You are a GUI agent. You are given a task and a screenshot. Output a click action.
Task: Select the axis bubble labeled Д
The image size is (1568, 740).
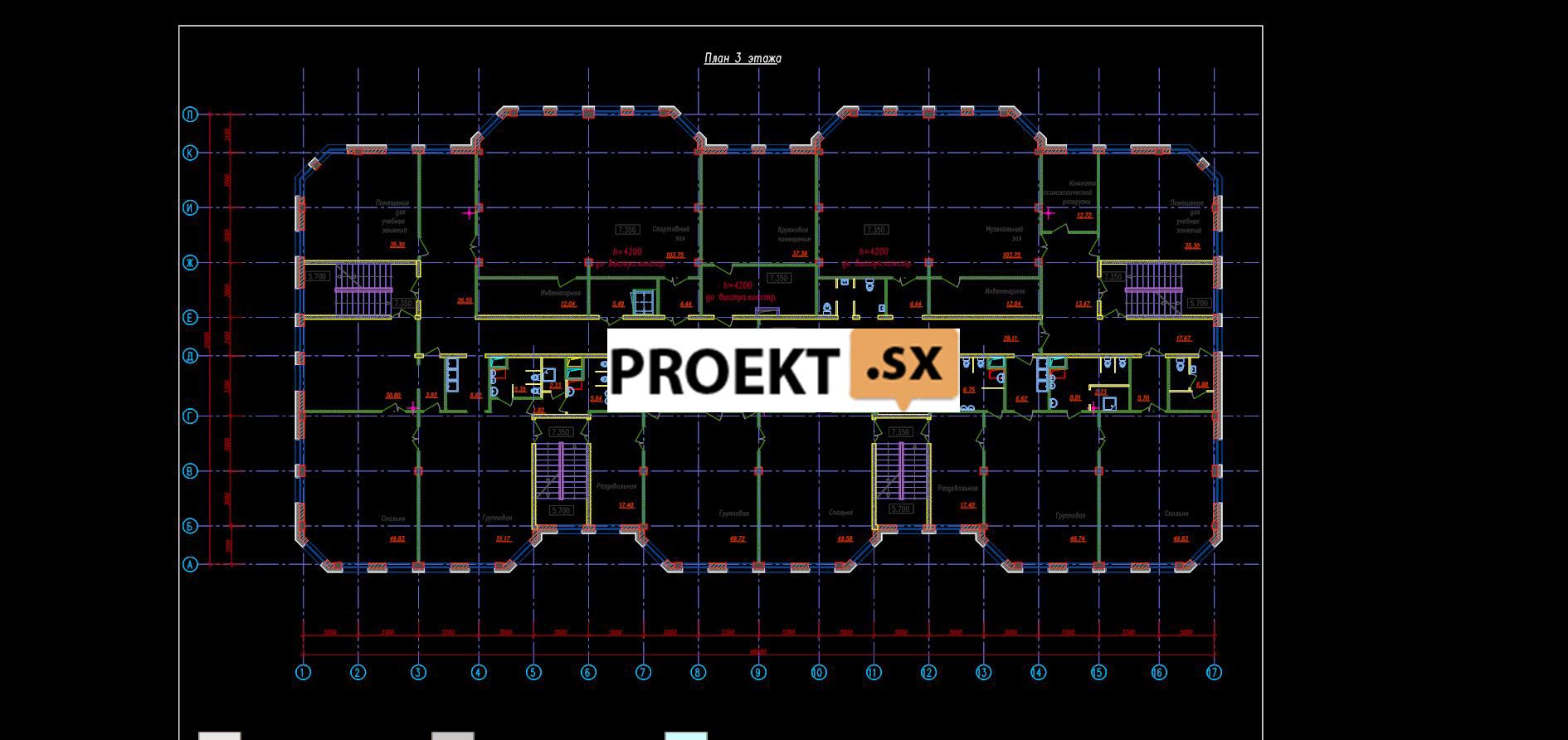click(x=190, y=356)
